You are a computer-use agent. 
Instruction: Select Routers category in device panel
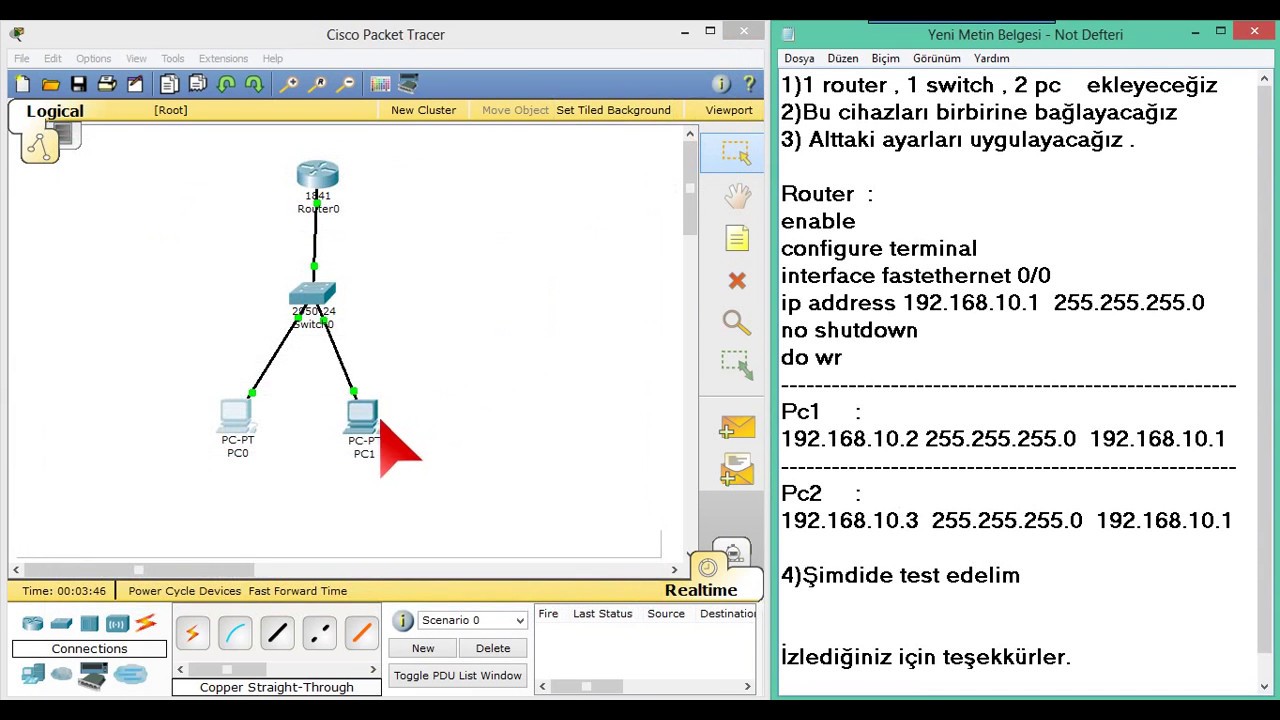pyautogui.click(x=33, y=624)
